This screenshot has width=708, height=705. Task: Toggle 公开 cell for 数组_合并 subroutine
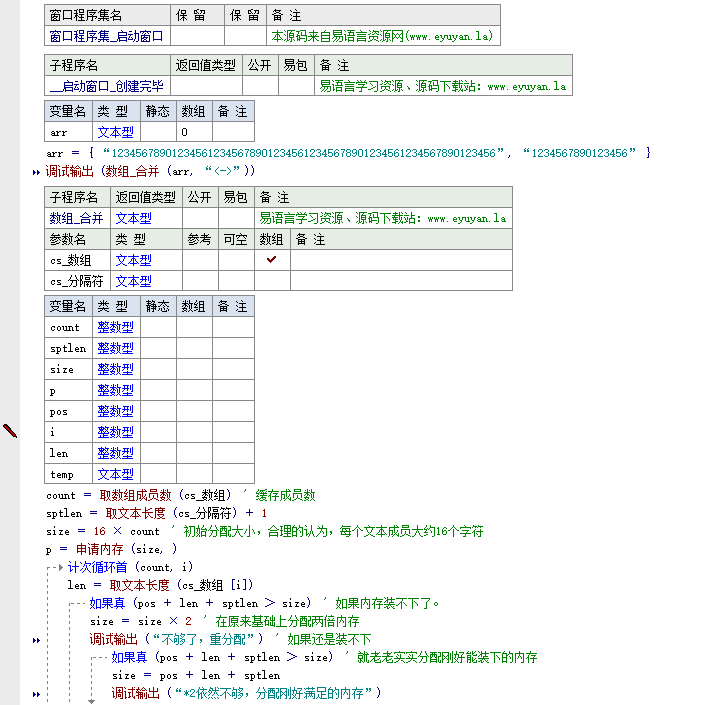tap(200, 218)
